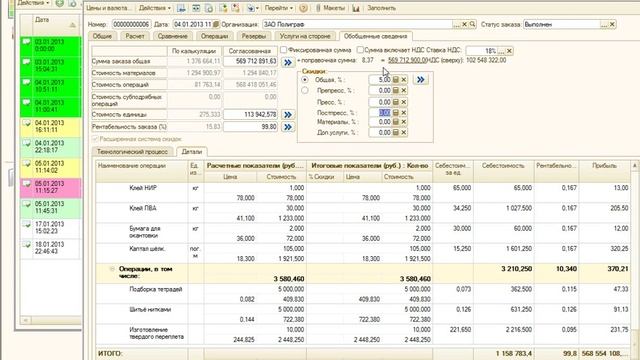640x360 pixels.
Task: Open calculator for Препресс % discount
Action: click(396, 90)
